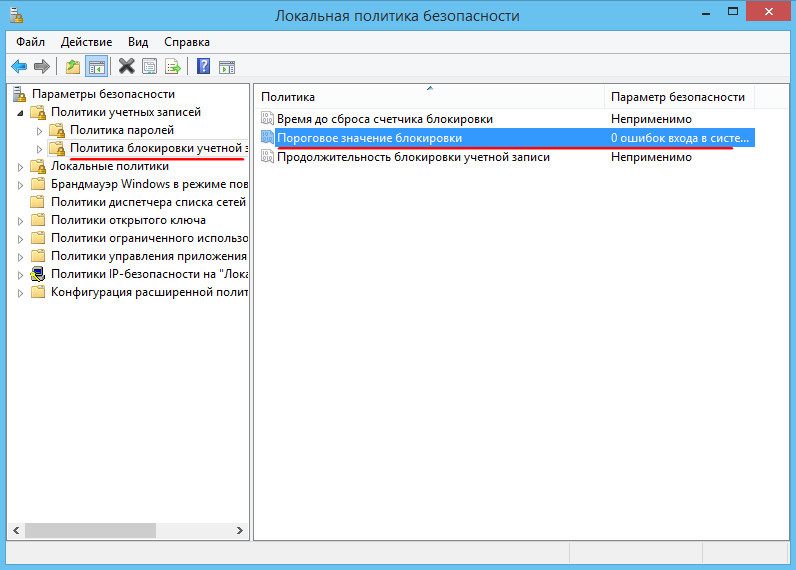Click the Политики открытого ключа folder icon
This screenshot has height=570, width=796.
pos(38,220)
